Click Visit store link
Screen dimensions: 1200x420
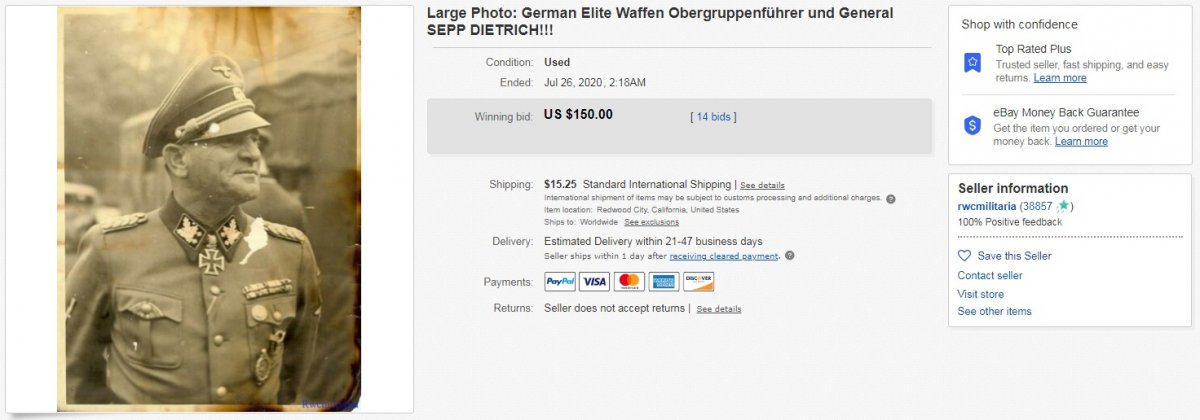[980, 294]
